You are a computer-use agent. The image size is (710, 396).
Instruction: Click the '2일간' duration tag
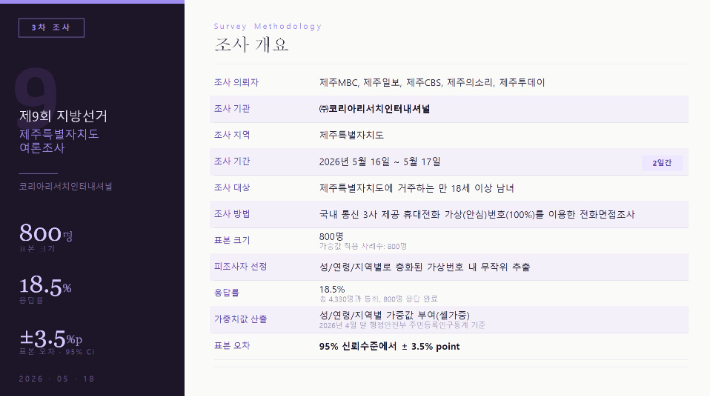[662, 162]
